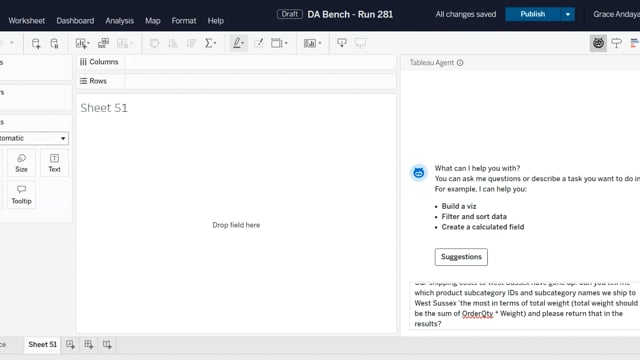Click the New Worksheet toolbar icon
The image size is (640, 360).
point(82,43)
